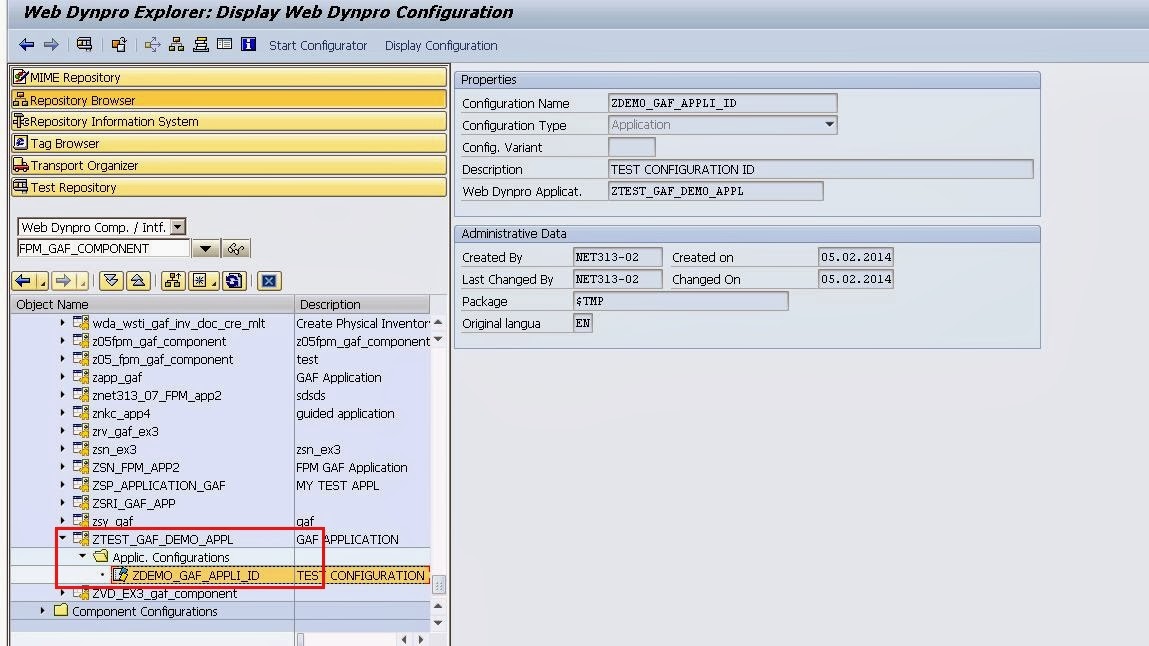Open the Web Dynpro Comp. / Intf. dropdown
1149x646 pixels.
[177, 227]
